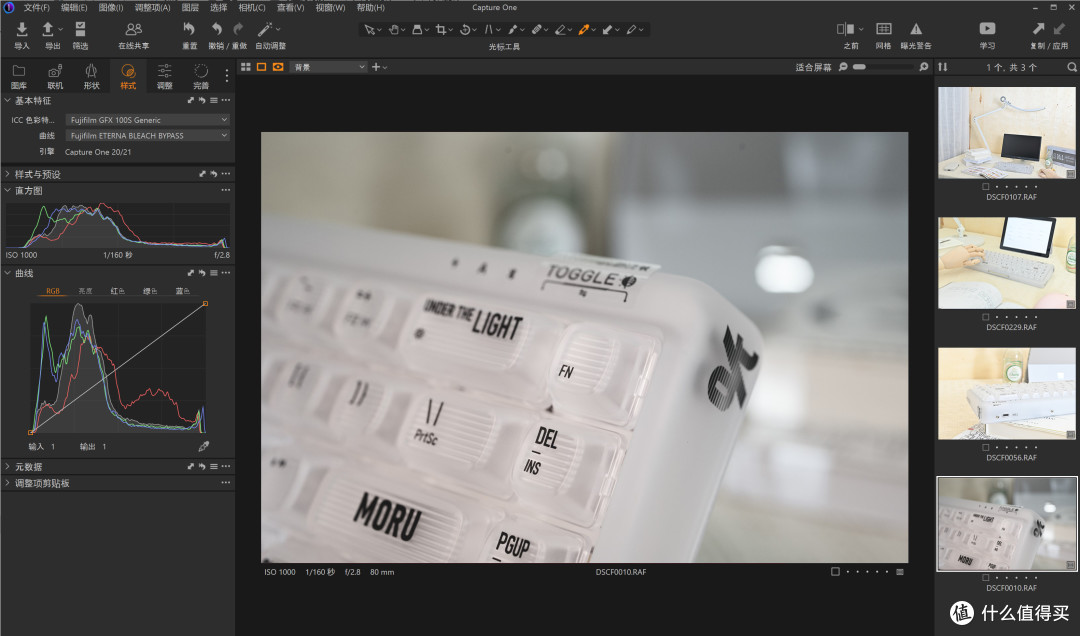Expand the Styles and Presets (样式与预设) panel
The image size is (1080, 636).
[8, 174]
